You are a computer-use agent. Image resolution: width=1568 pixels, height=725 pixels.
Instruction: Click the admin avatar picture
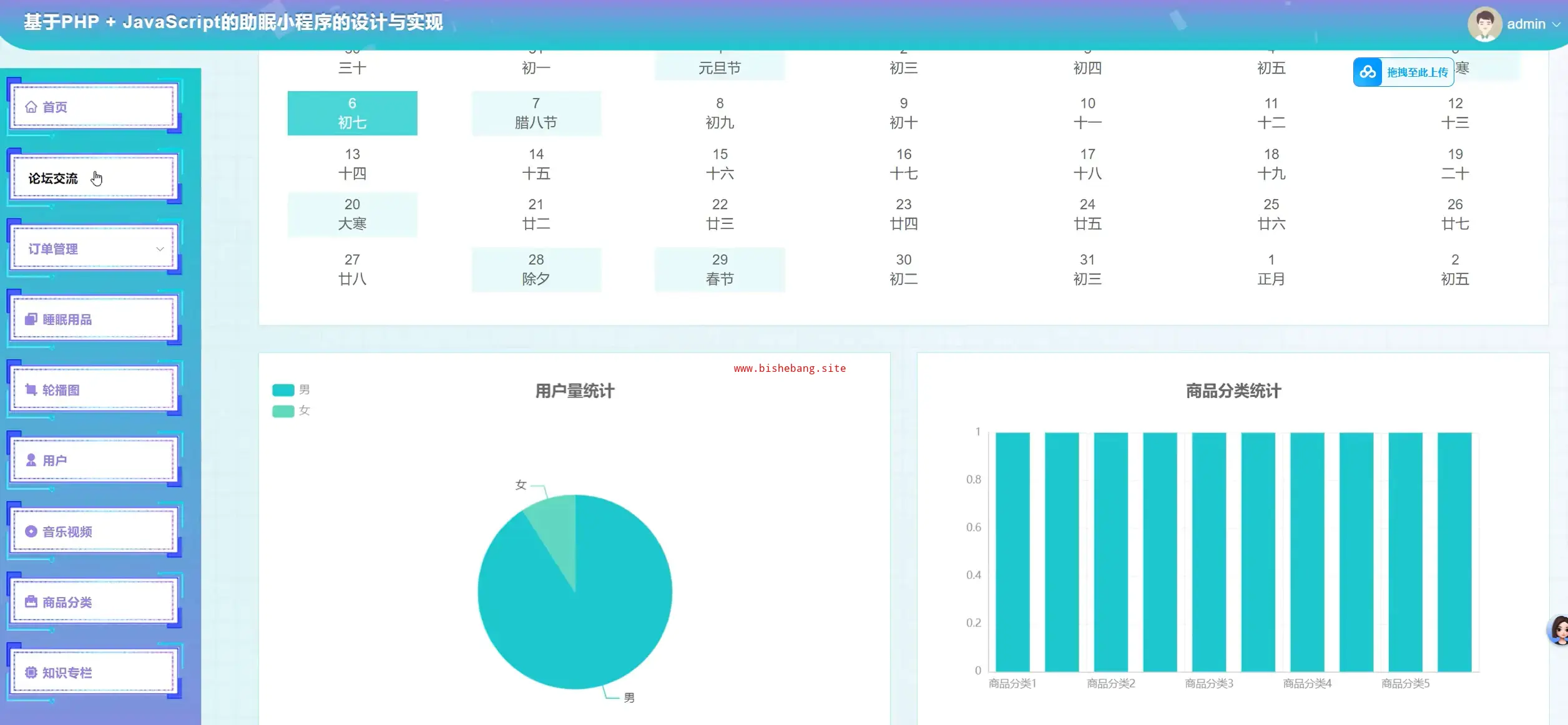pyautogui.click(x=1484, y=24)
